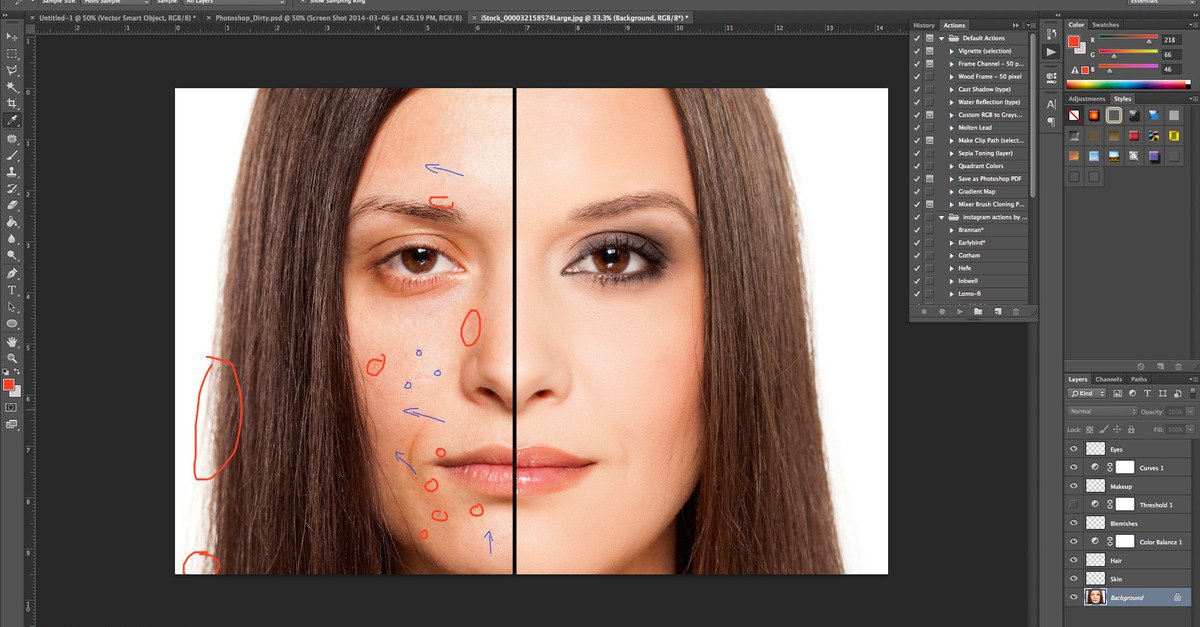Open the Swatches tab

point(1106,24)
